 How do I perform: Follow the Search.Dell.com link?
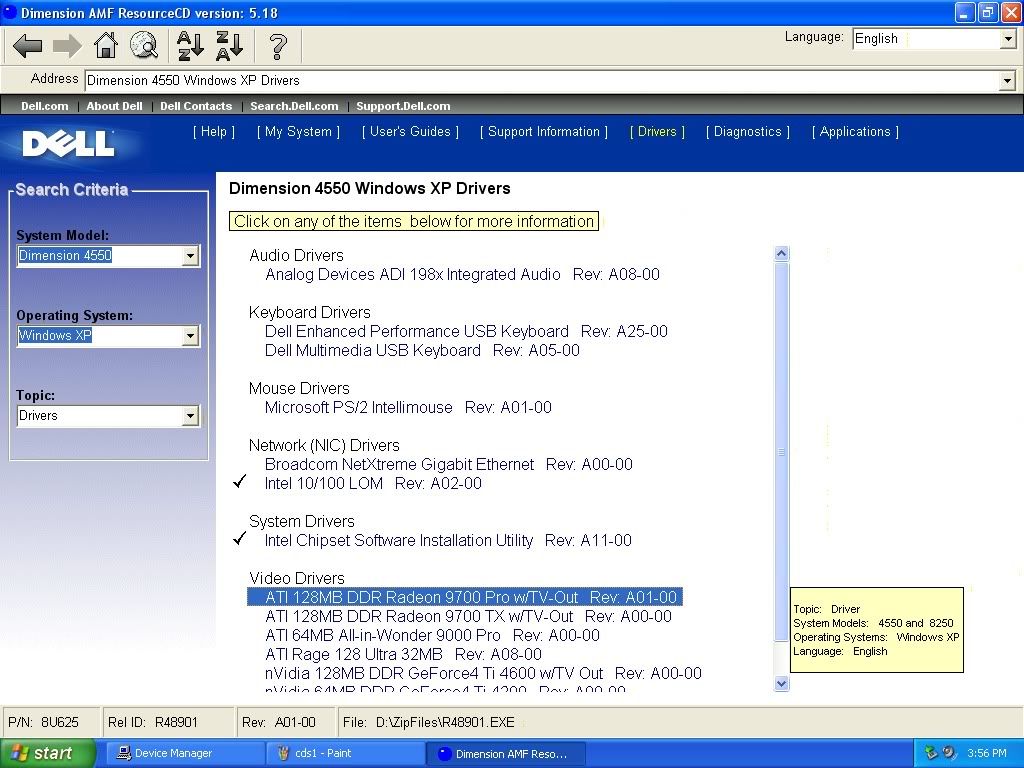[294, 106]
